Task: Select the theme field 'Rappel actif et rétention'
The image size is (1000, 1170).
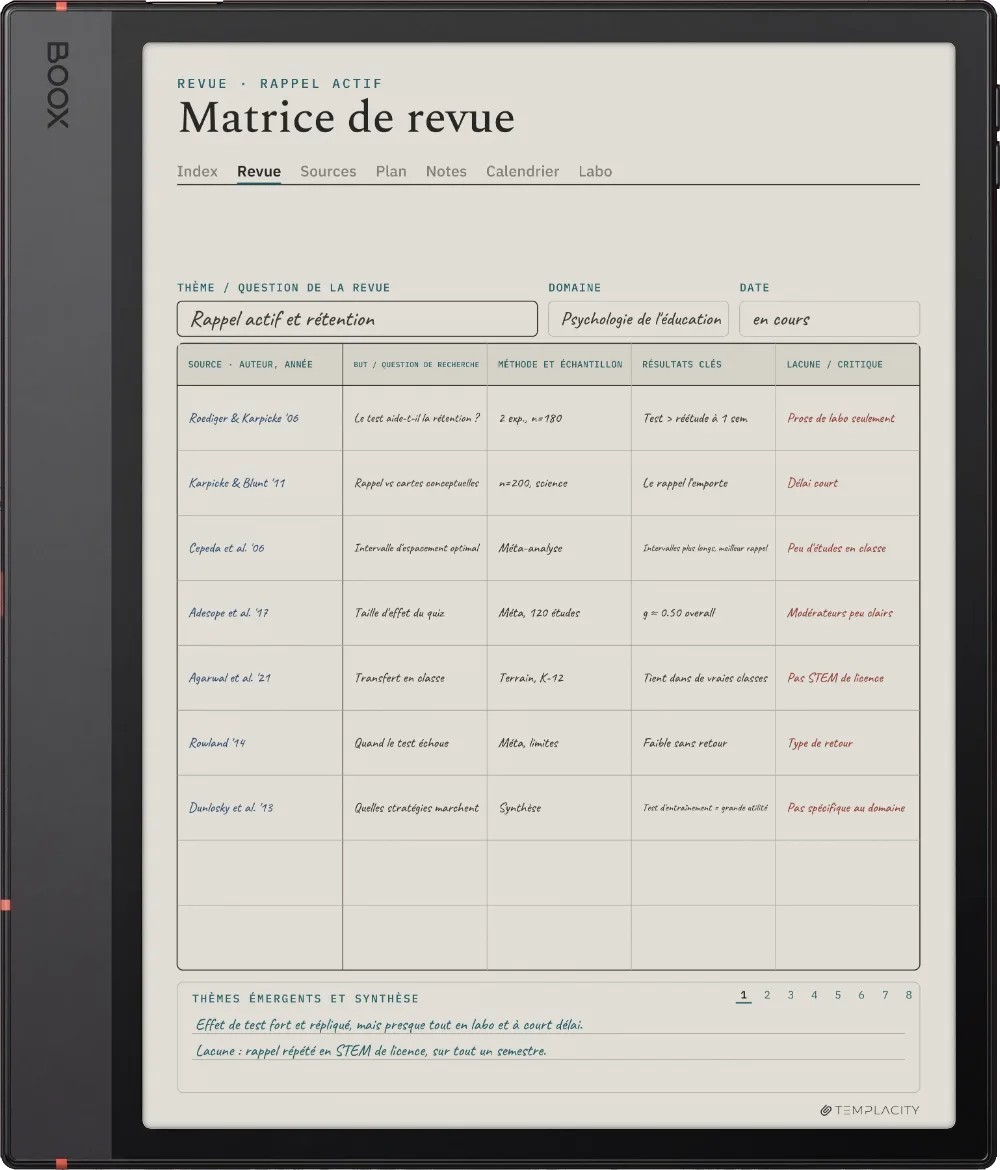Action: point(357,319)
